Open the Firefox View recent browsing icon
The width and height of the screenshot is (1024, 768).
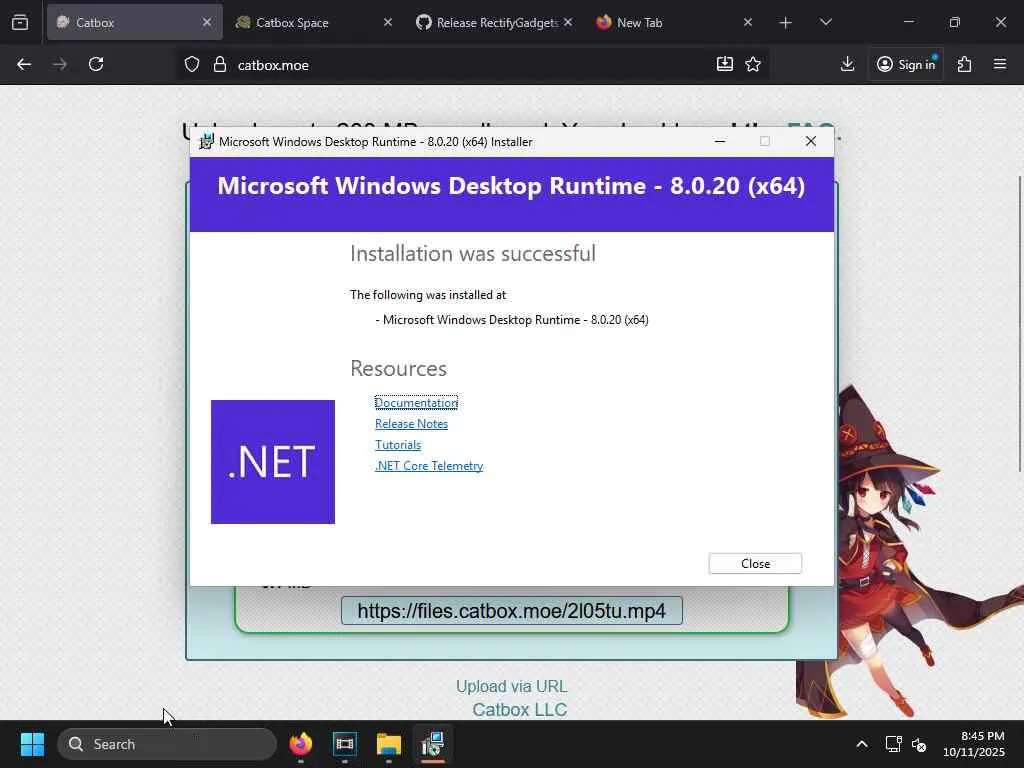20,22
